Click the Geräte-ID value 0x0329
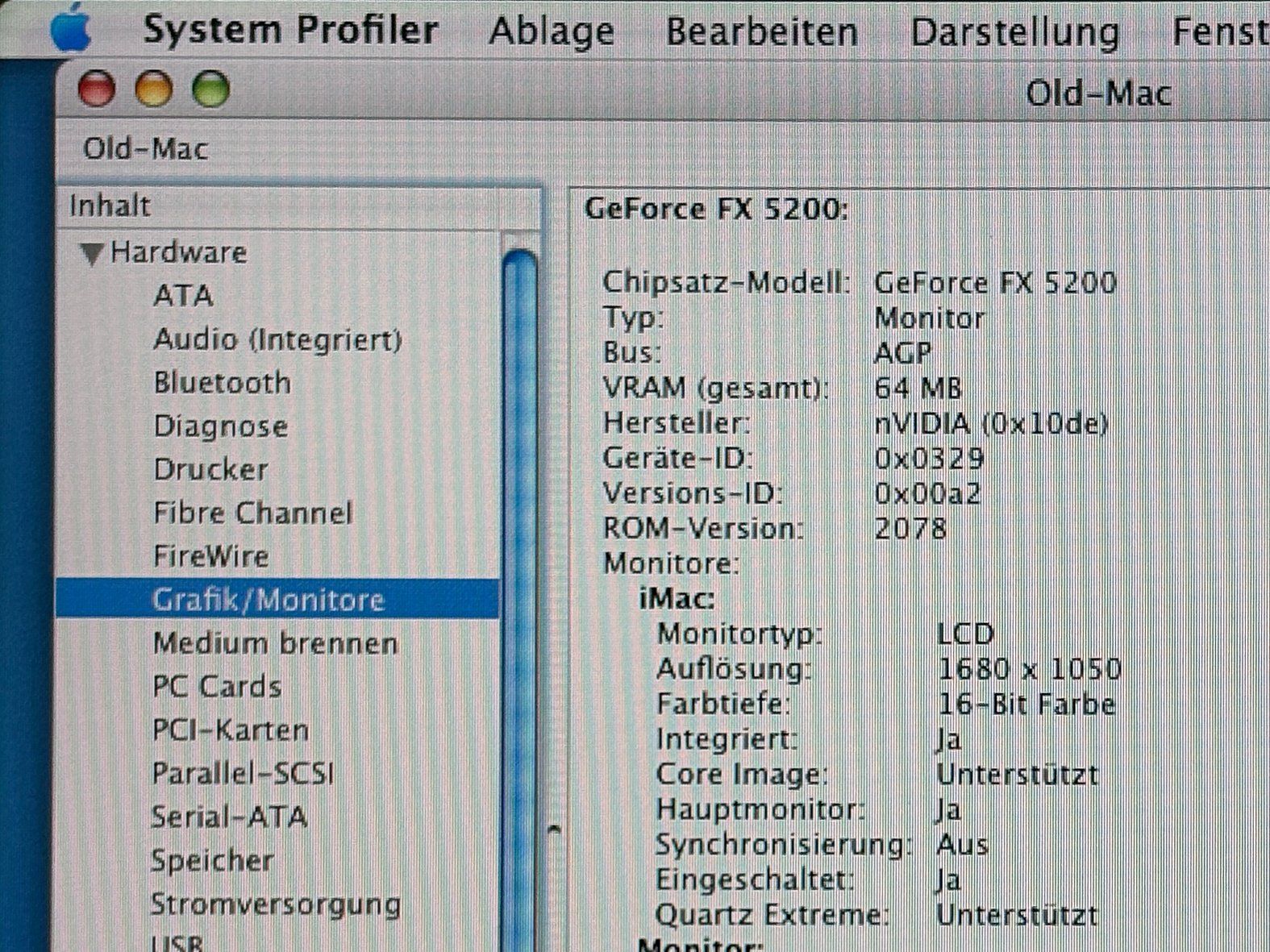 coord(929,459)
